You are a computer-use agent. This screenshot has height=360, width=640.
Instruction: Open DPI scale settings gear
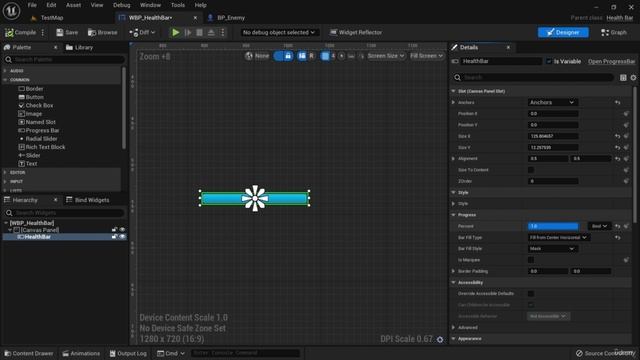[440, 340]
